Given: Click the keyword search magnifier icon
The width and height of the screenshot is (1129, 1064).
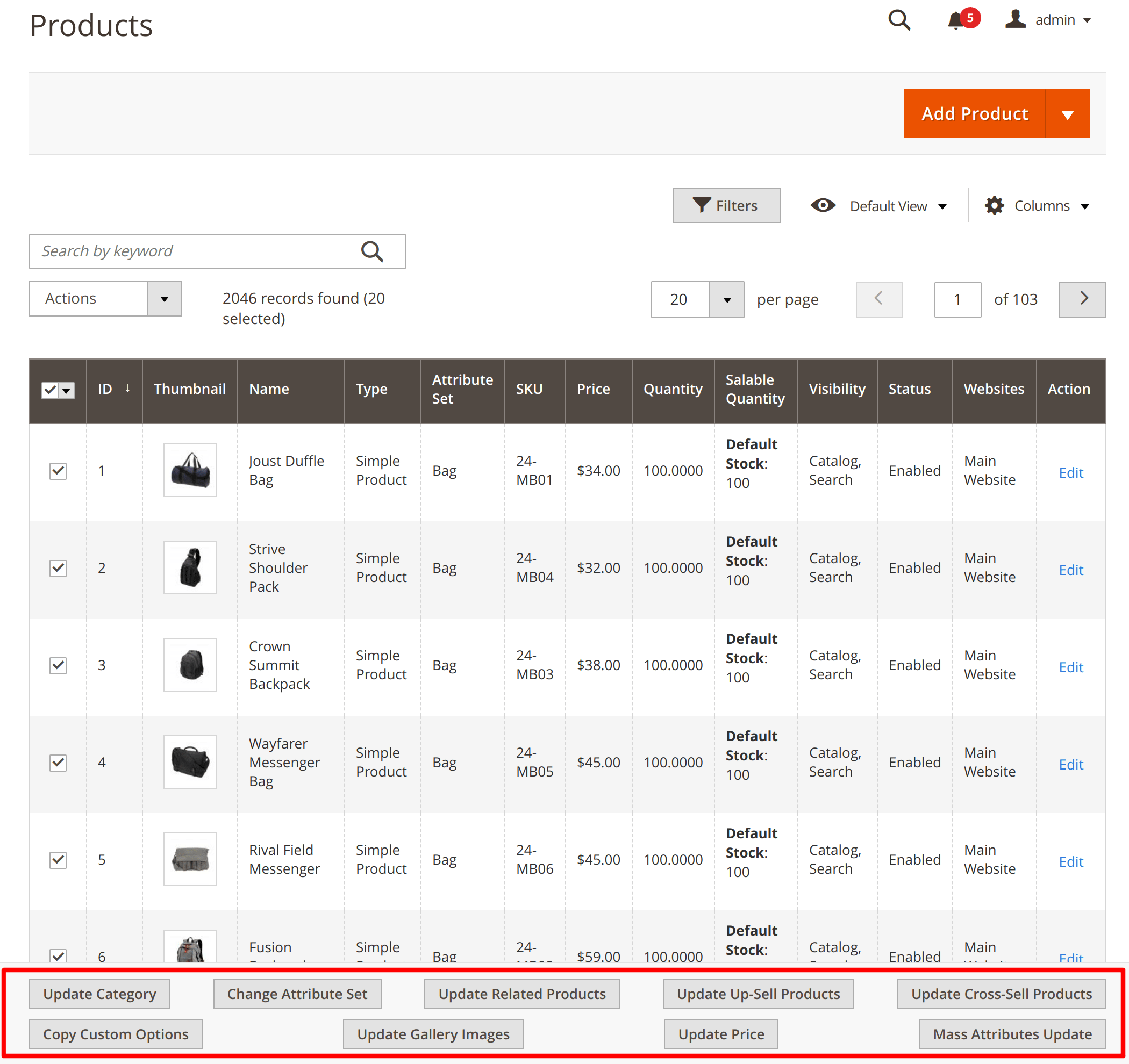Looking at the screenshot, I should point(373,251).
